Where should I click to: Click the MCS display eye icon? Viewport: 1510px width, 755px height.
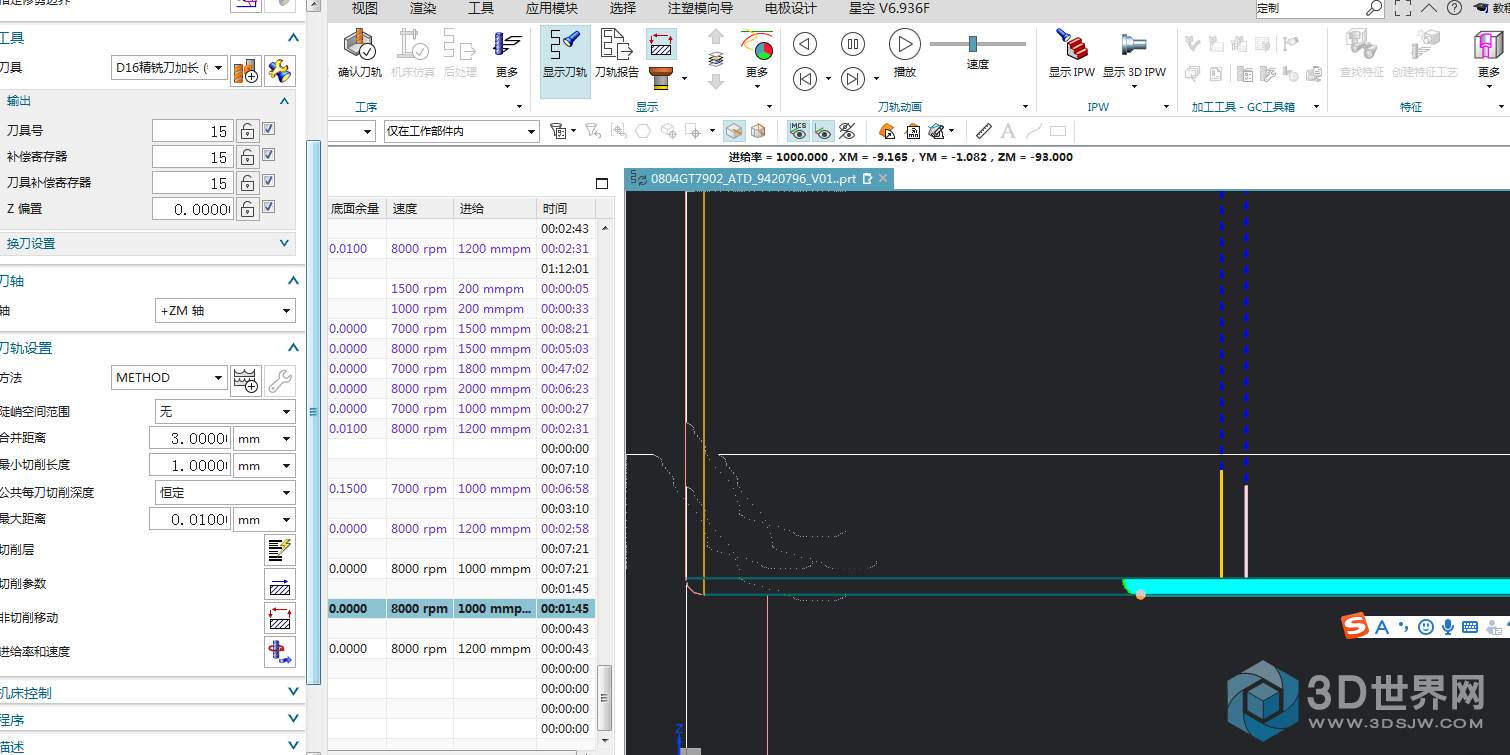[x=798, y=131]
